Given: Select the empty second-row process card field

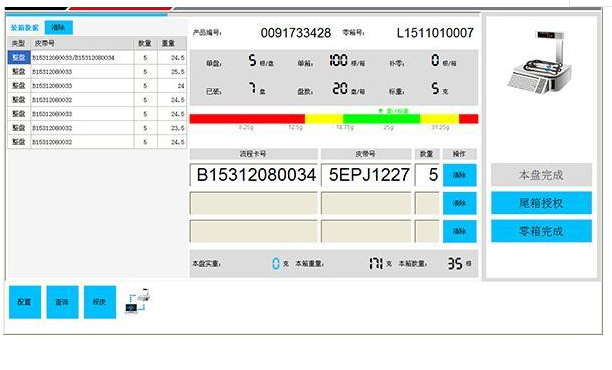Looking at the screenshot, I should [x=254, y=203].
